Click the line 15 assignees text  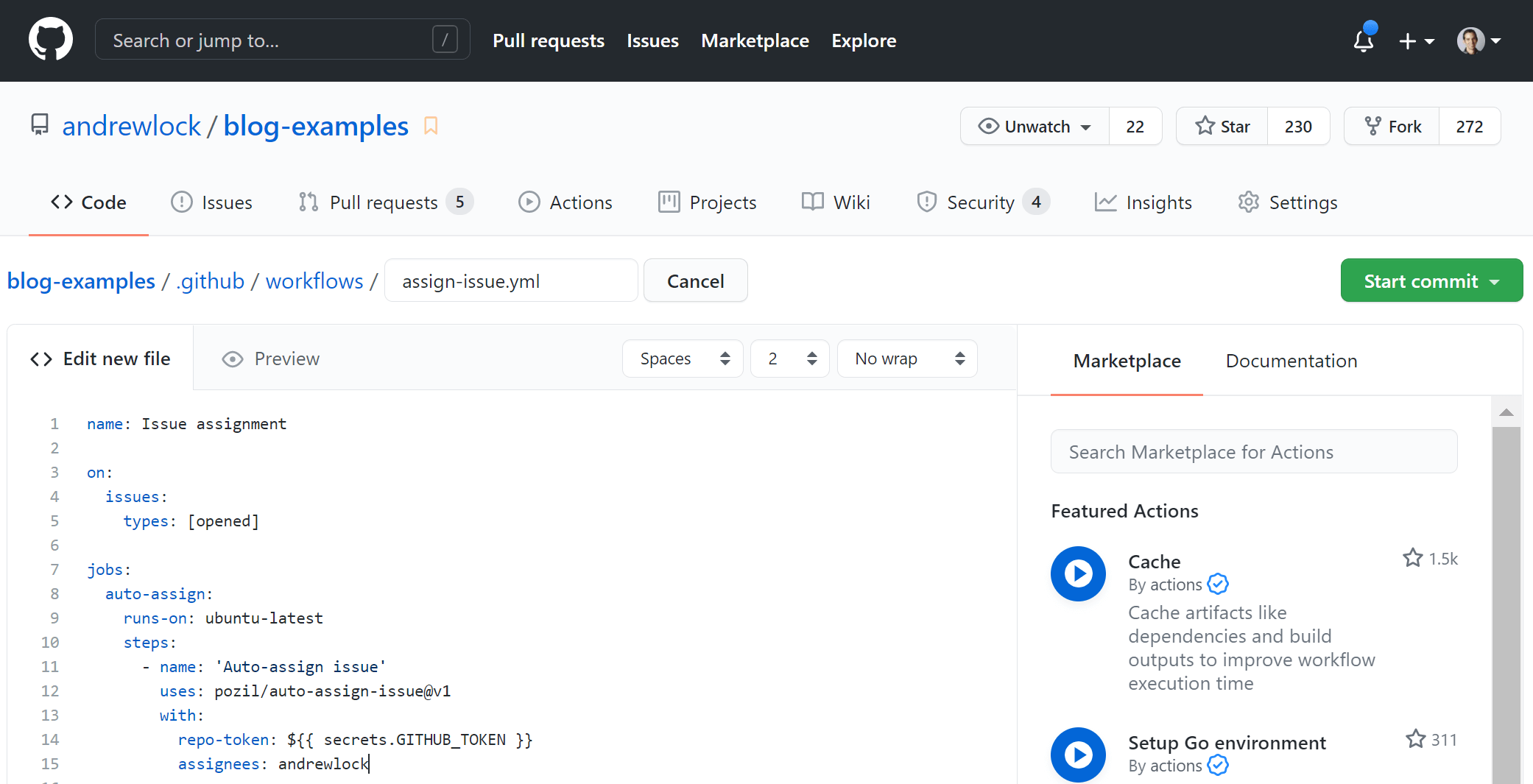click(x=272, y=763)
